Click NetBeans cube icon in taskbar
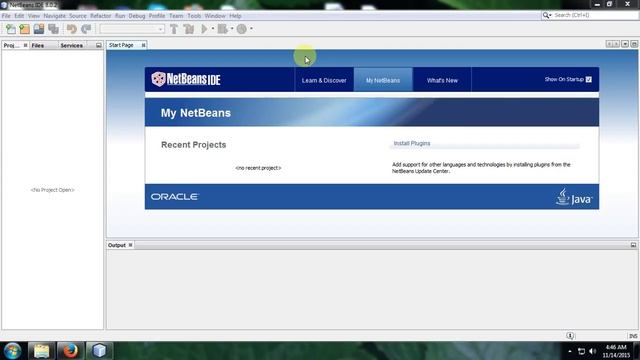 point(99,351)
